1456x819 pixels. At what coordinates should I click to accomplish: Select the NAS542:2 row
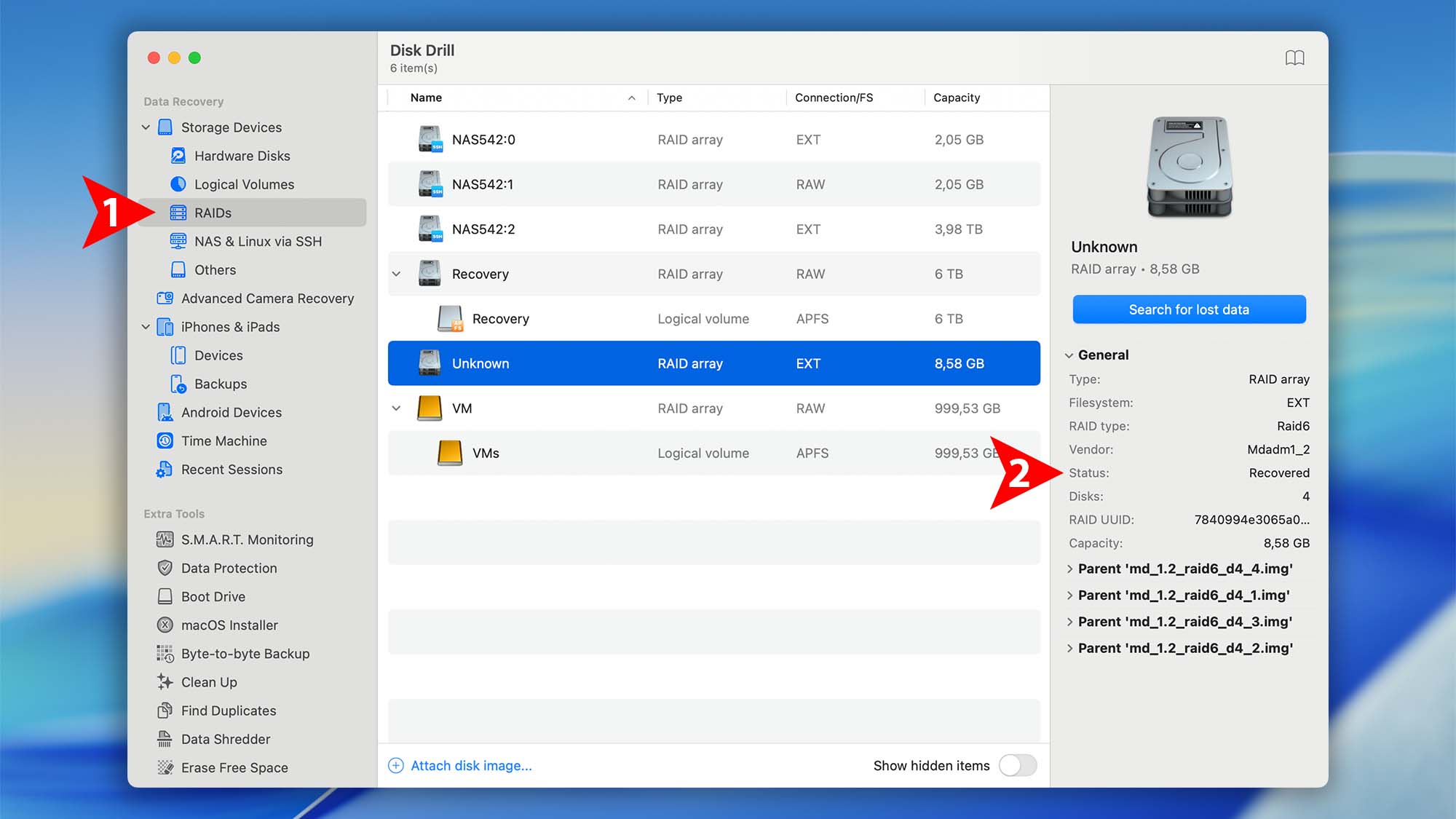point(713,229)
